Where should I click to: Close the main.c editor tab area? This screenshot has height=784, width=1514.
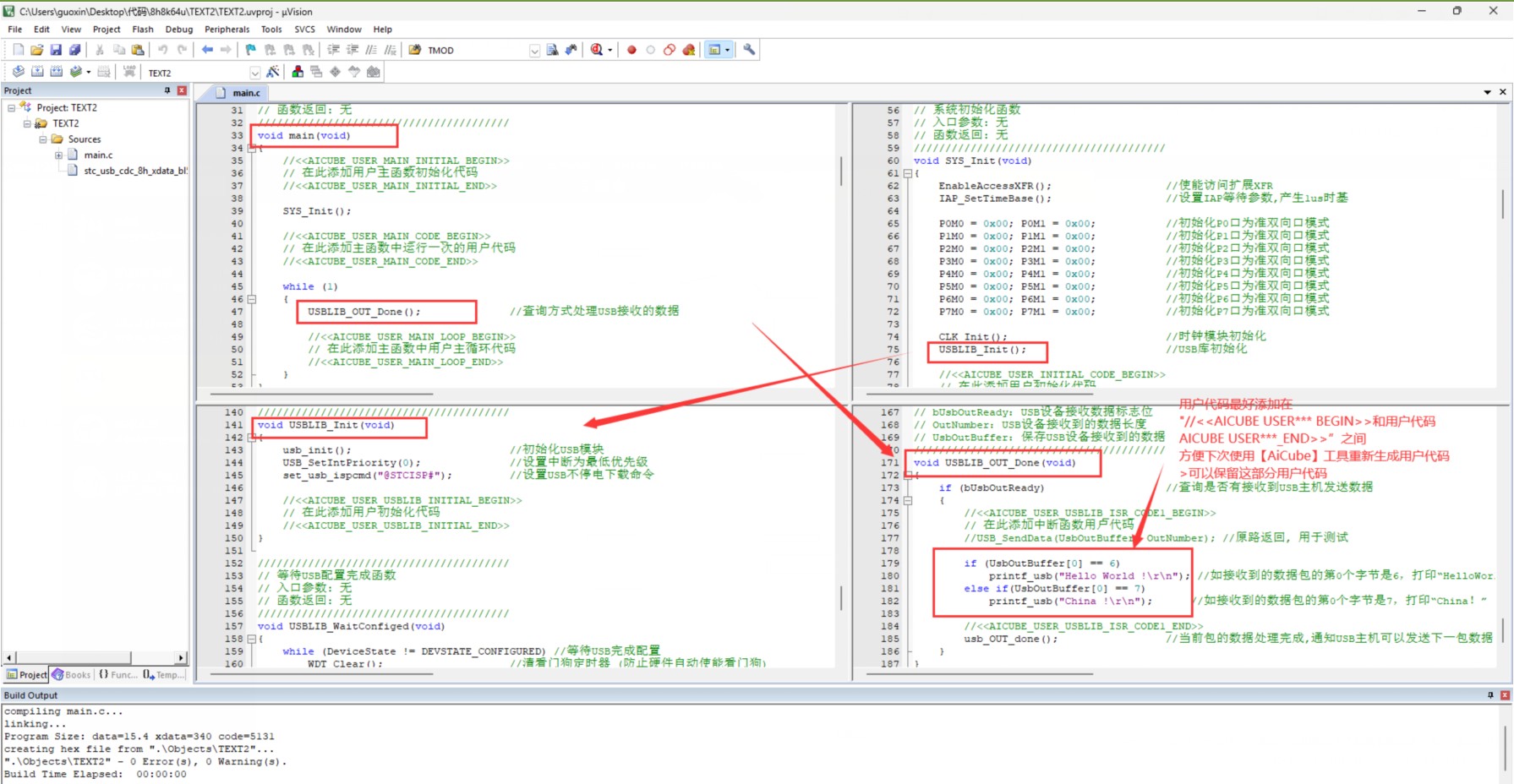click(x=1503, y=92)
